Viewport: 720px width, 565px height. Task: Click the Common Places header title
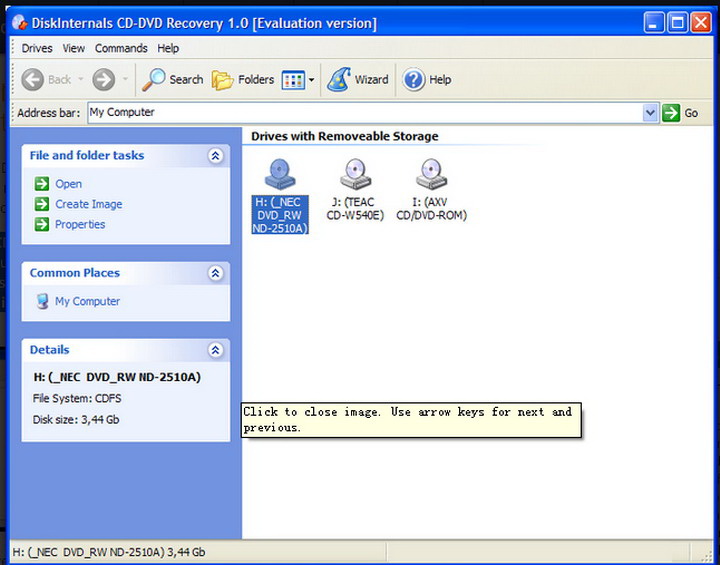(x=75, y=273)
